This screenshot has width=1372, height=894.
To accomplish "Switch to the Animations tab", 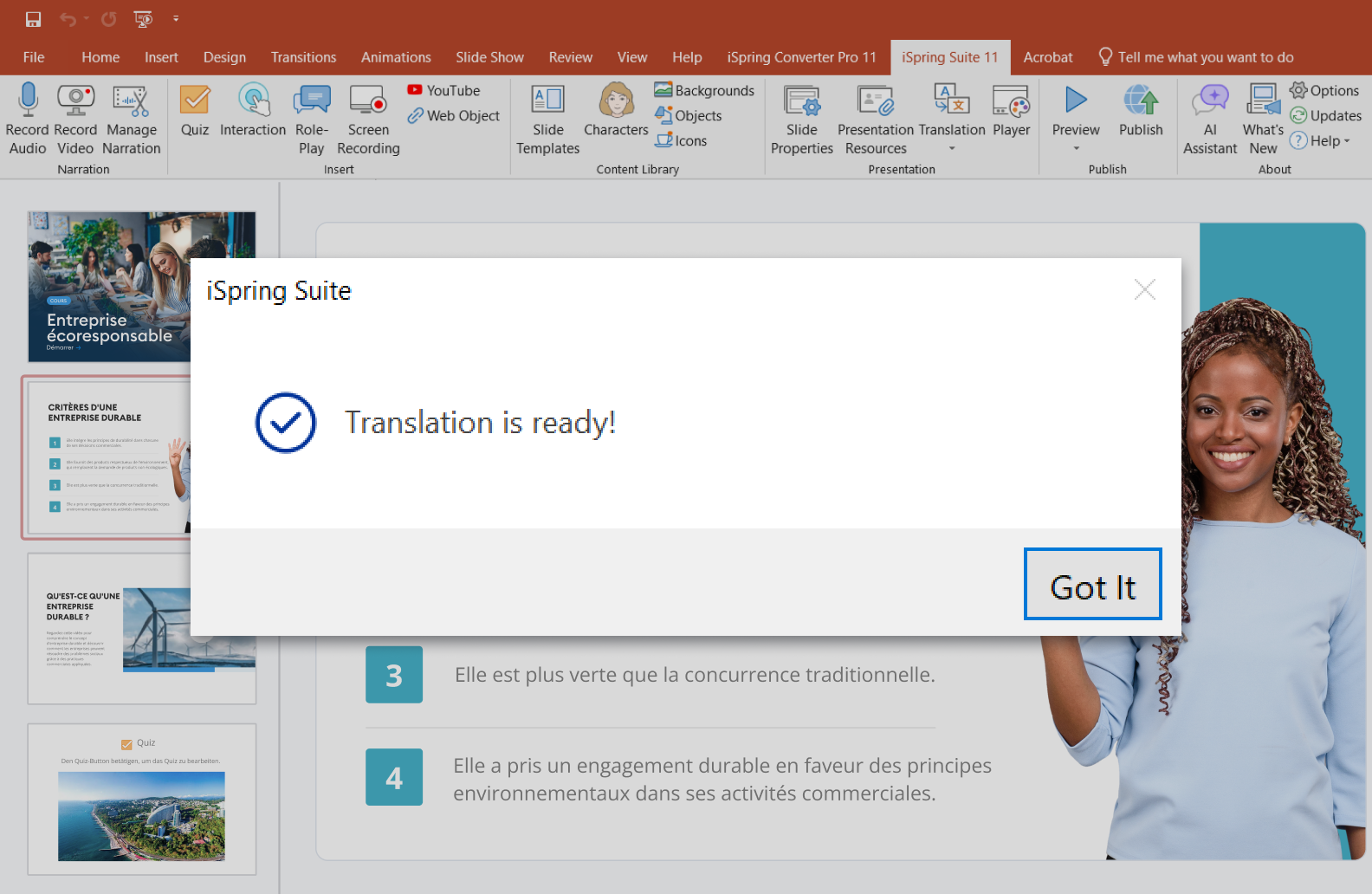I will point(396,57).
